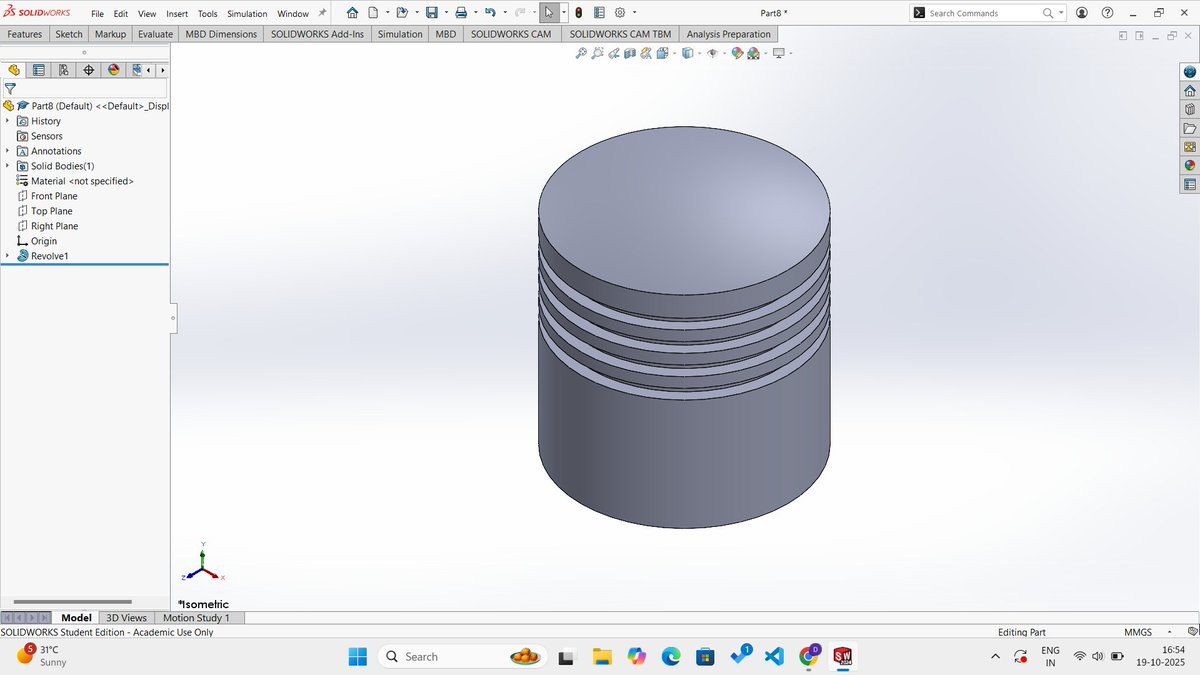
Task: Switch to Motion Study 1 tab
Action: pyautogui.click(x=196, y=618)
